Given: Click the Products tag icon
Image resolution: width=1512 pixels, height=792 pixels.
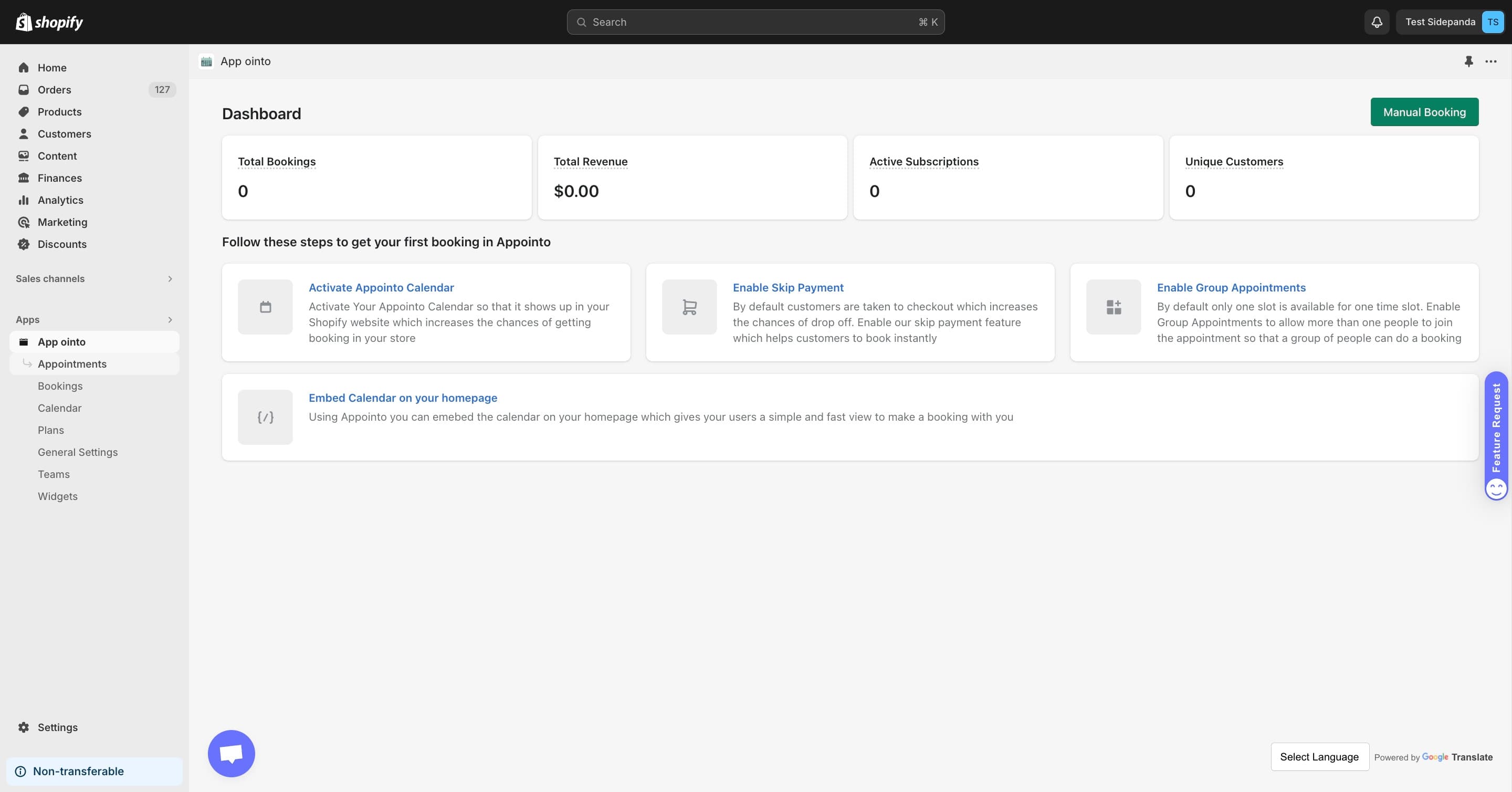Looking at the screenshot, I should coord(24,111).
